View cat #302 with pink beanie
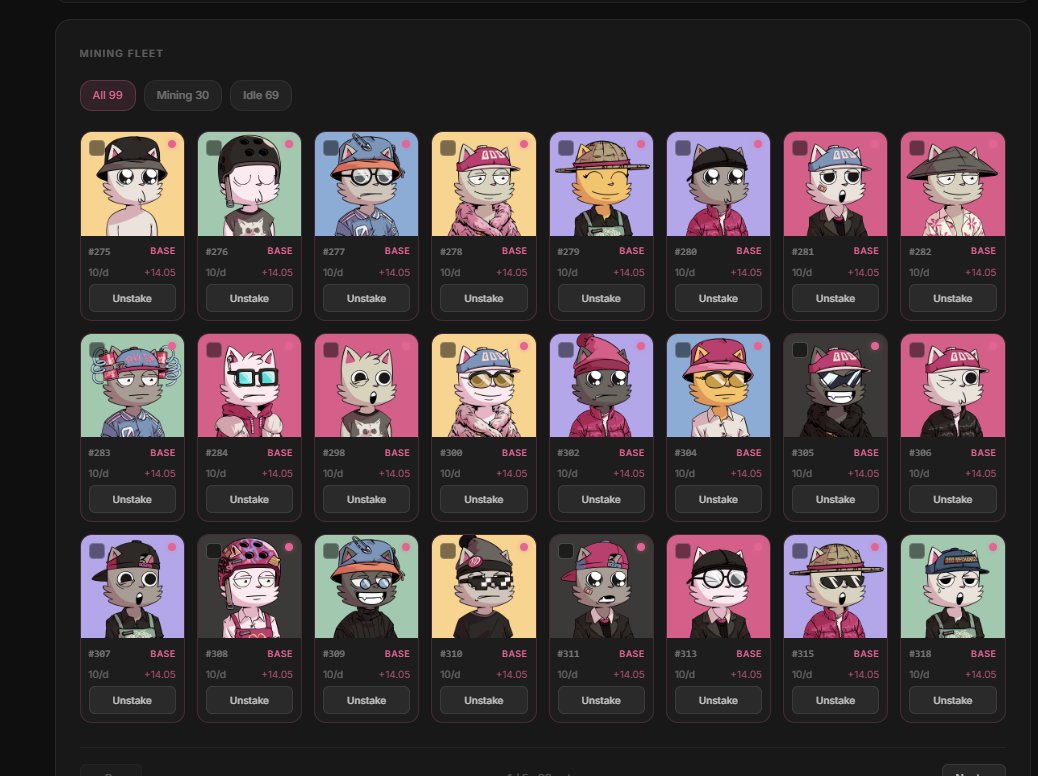The image size is (1038, 776). point(601,385)
